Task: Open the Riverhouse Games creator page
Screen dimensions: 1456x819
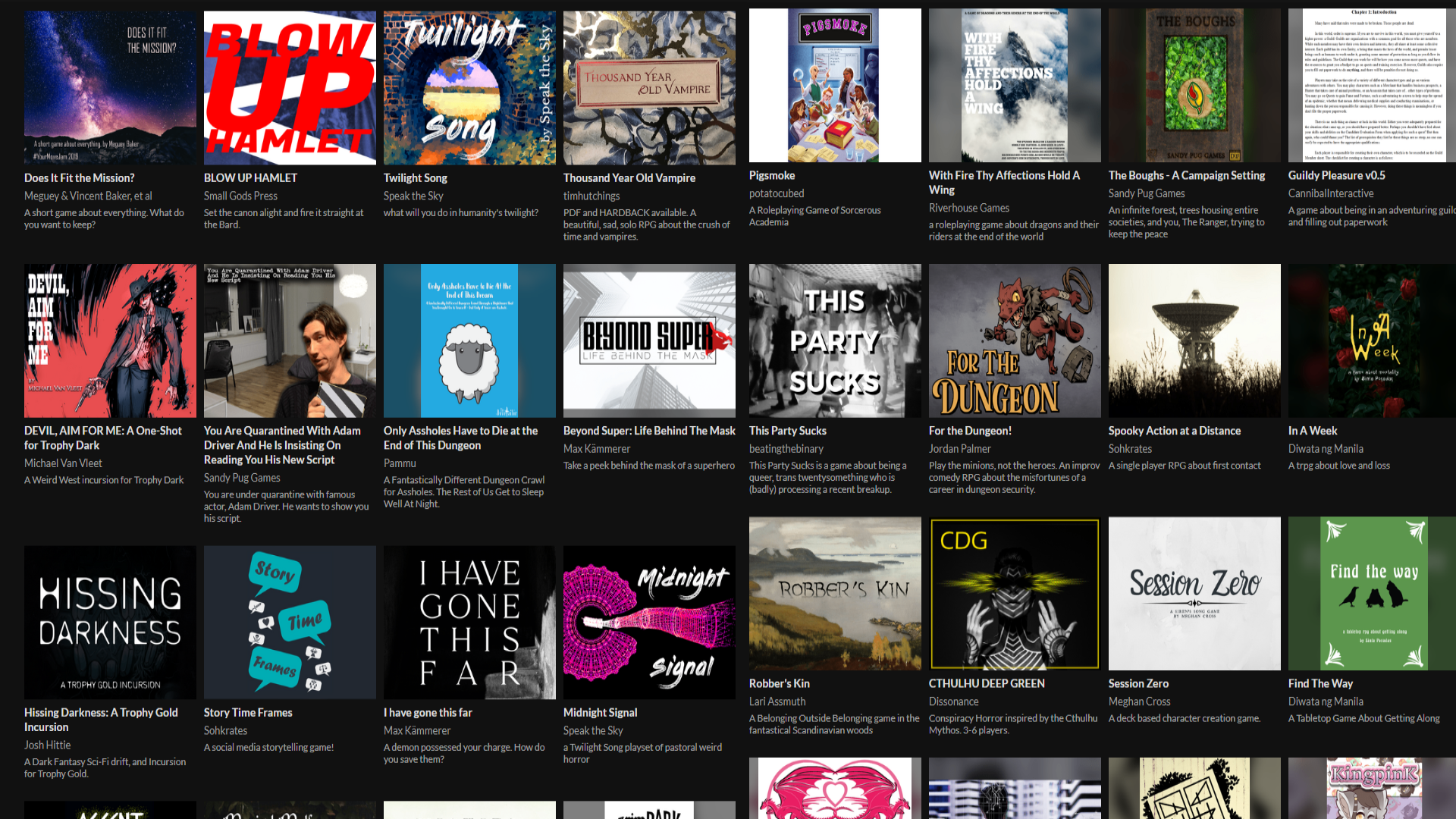Action: [969, 208]
